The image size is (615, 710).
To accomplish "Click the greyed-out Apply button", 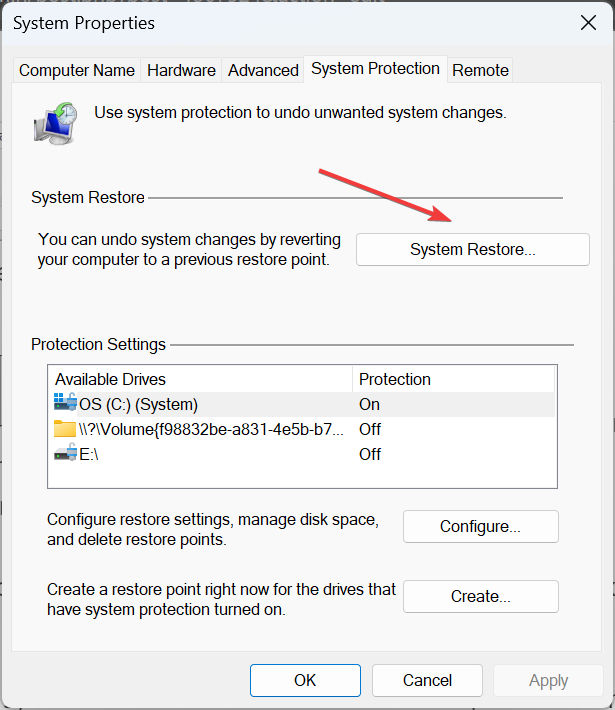I will pos(548,680).
